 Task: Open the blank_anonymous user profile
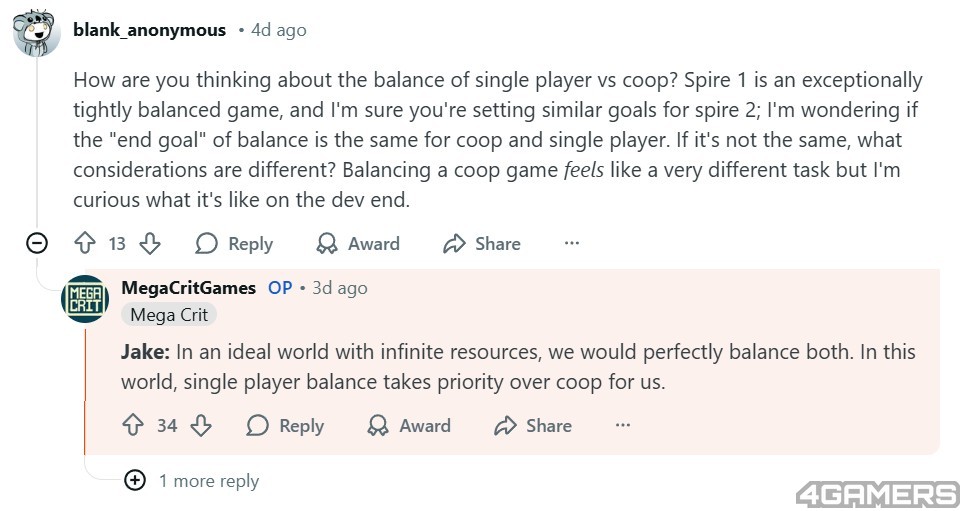click(x=149, y=30)
